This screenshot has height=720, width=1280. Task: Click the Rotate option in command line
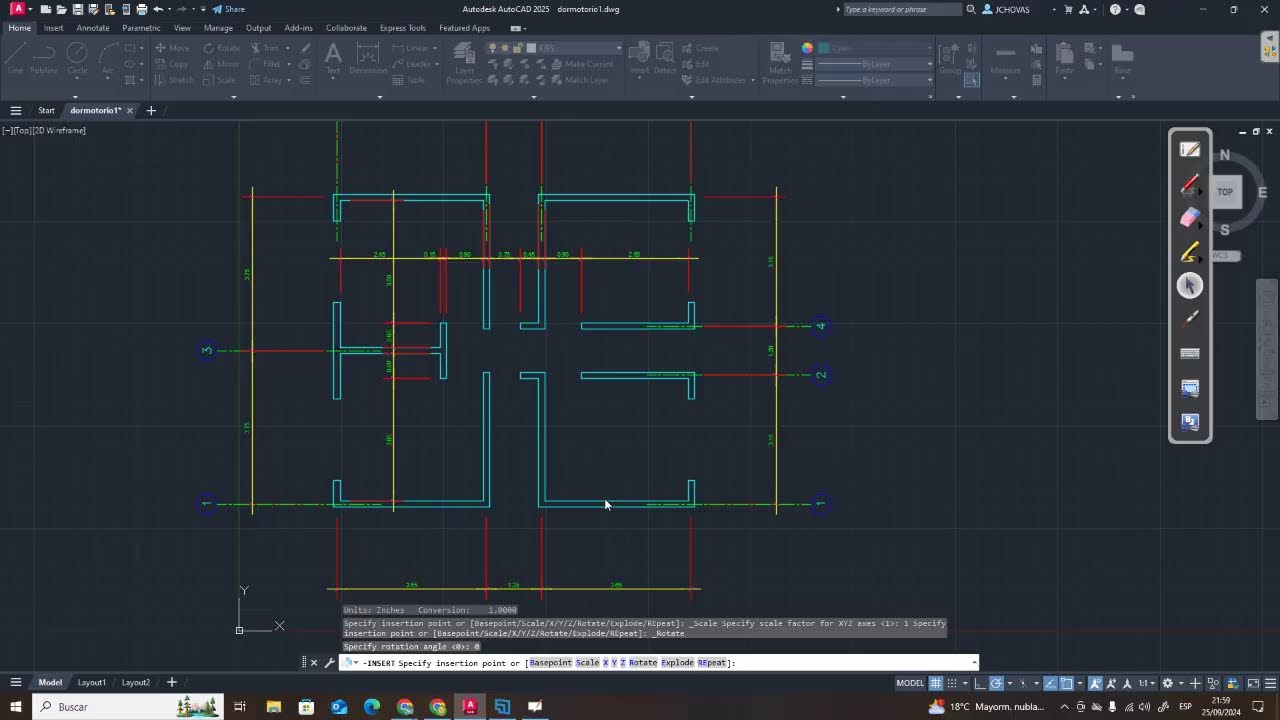tap(643, 663)
